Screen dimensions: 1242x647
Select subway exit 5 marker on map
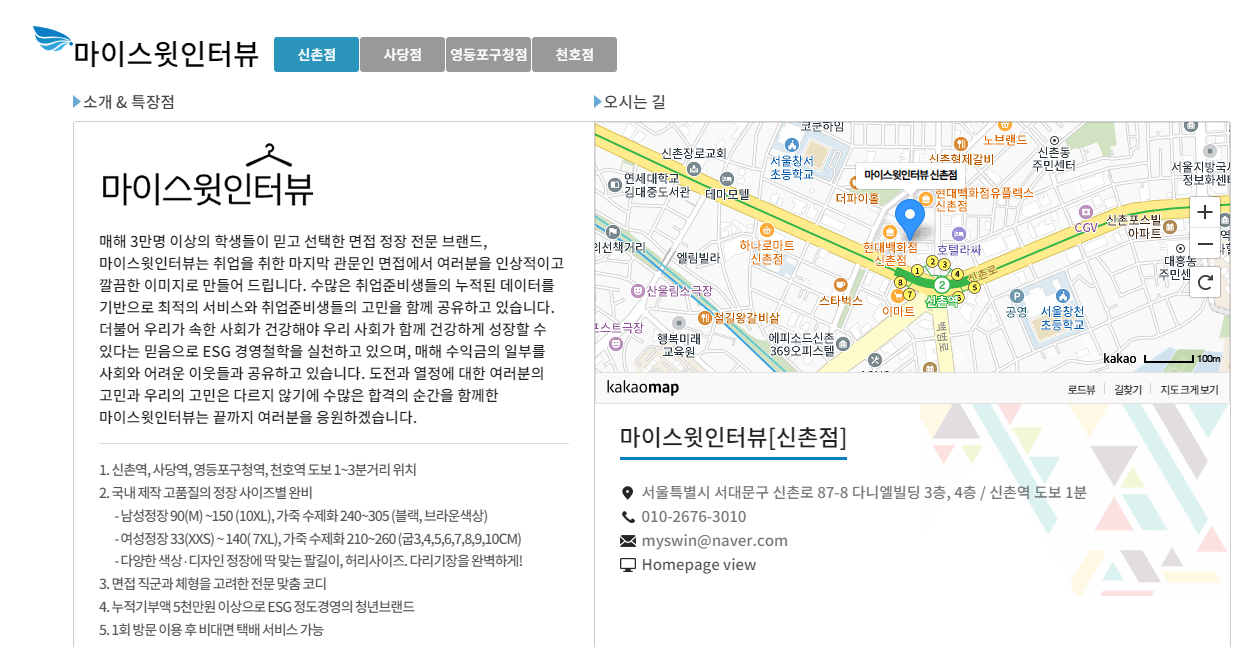coord(974,287)
